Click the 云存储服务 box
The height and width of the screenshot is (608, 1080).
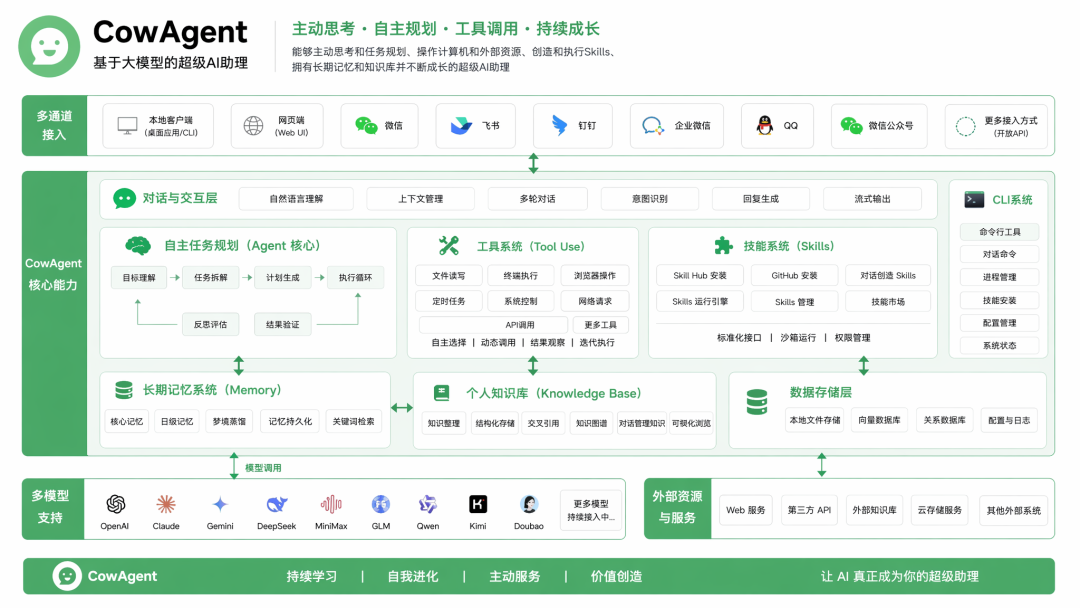click(939, 510)
